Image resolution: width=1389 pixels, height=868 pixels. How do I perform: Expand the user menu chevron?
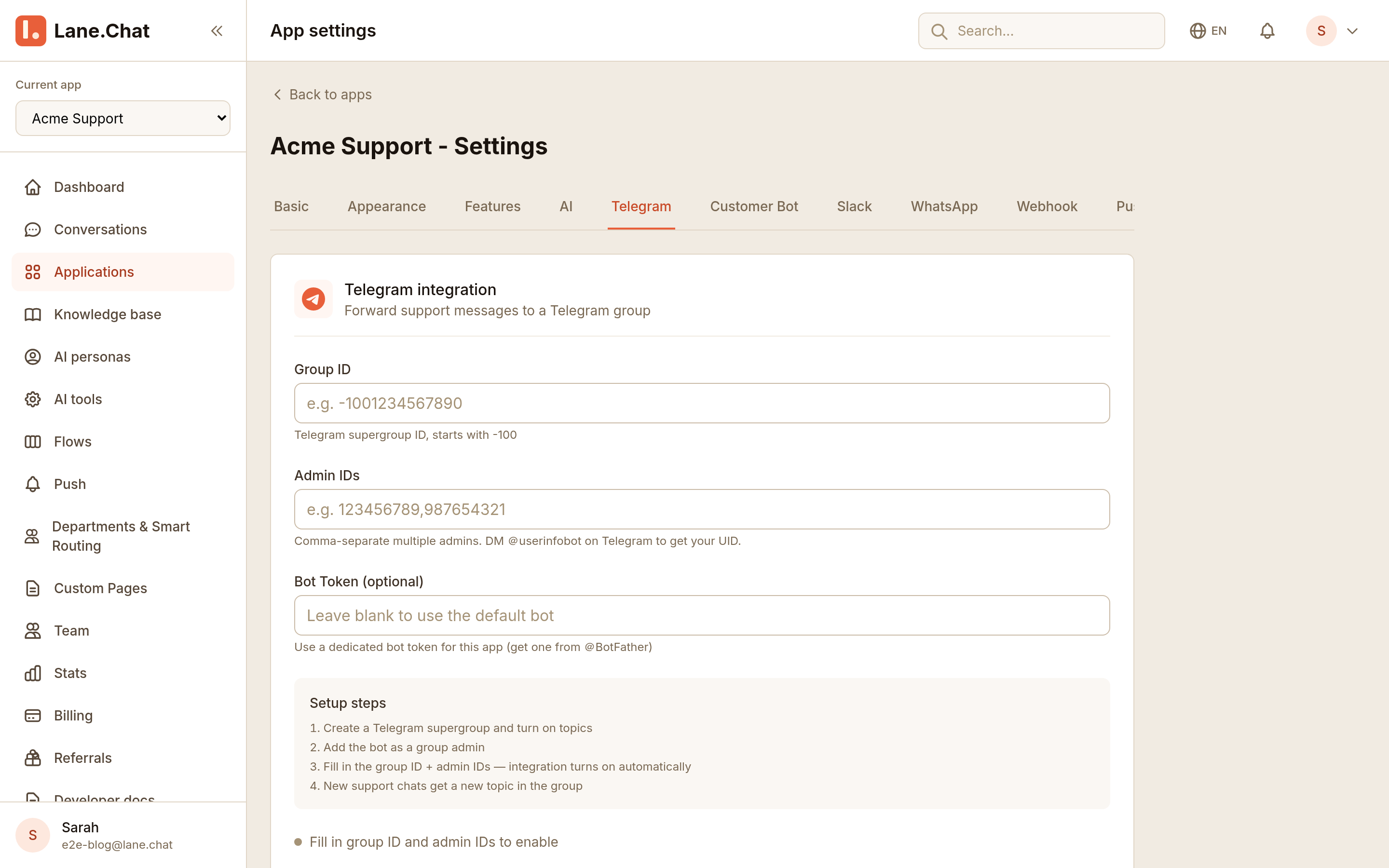1352,31
